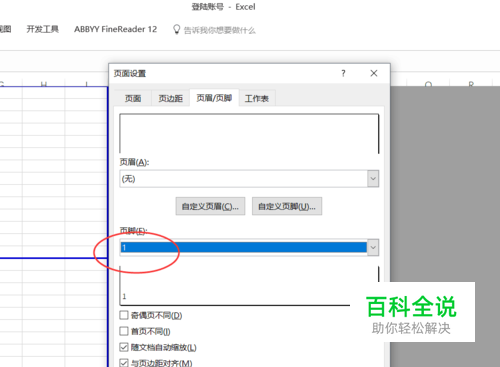Open the ABBYY FineReader 12 tab
500x367 pixels.
pyautogui.click(x=115, y=29)
